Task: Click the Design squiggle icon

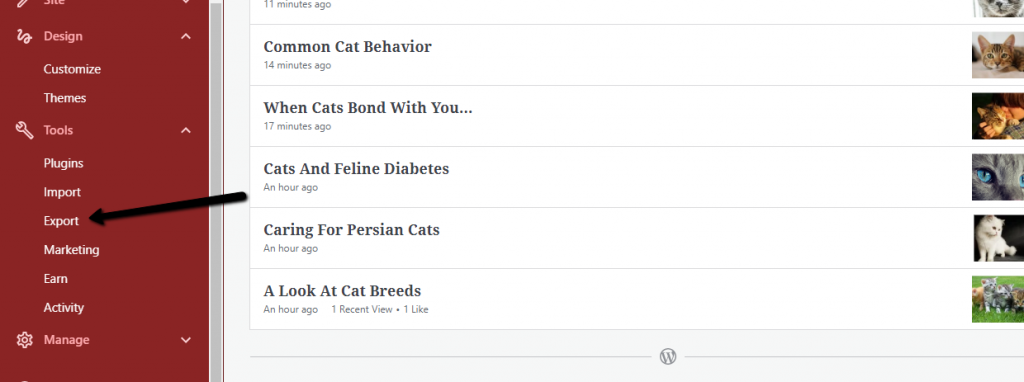Action: (24, 37)
